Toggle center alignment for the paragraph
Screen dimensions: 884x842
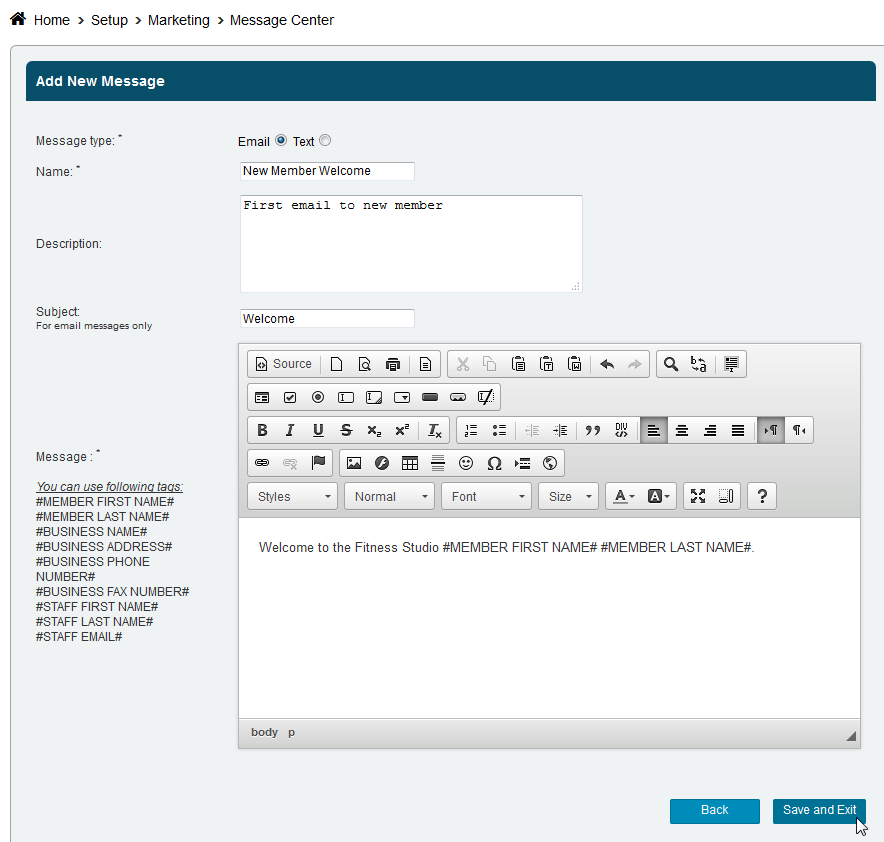[682, 430]
